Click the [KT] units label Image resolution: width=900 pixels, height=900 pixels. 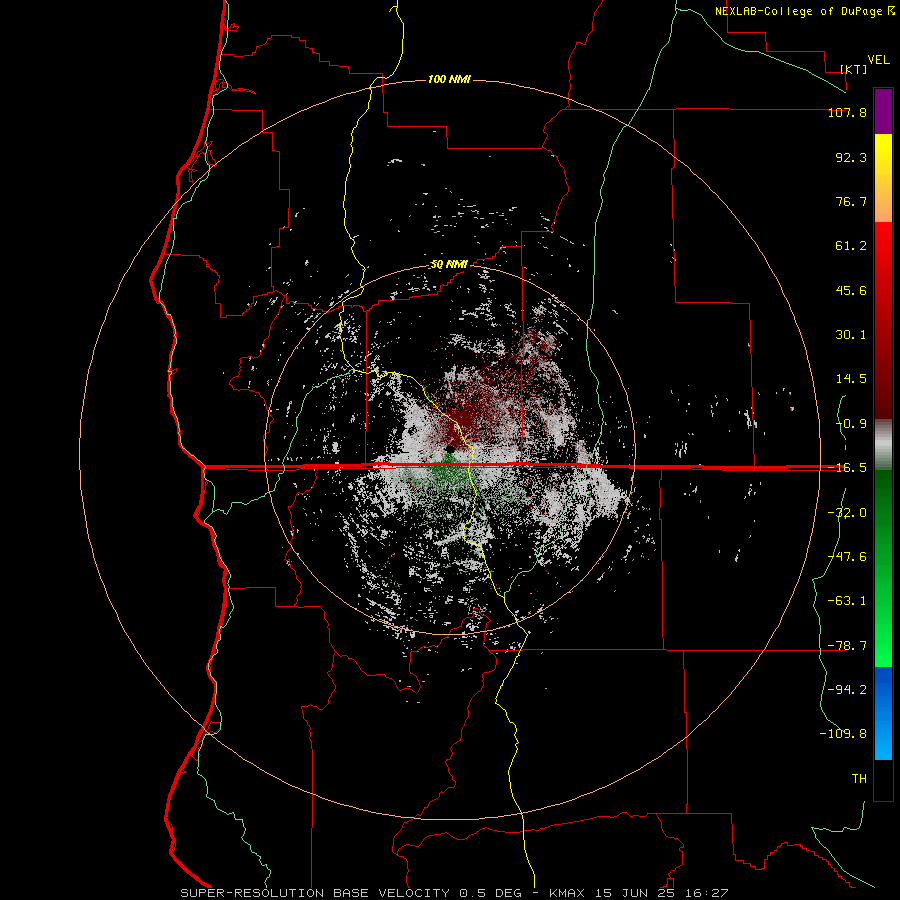pos(854,69)
